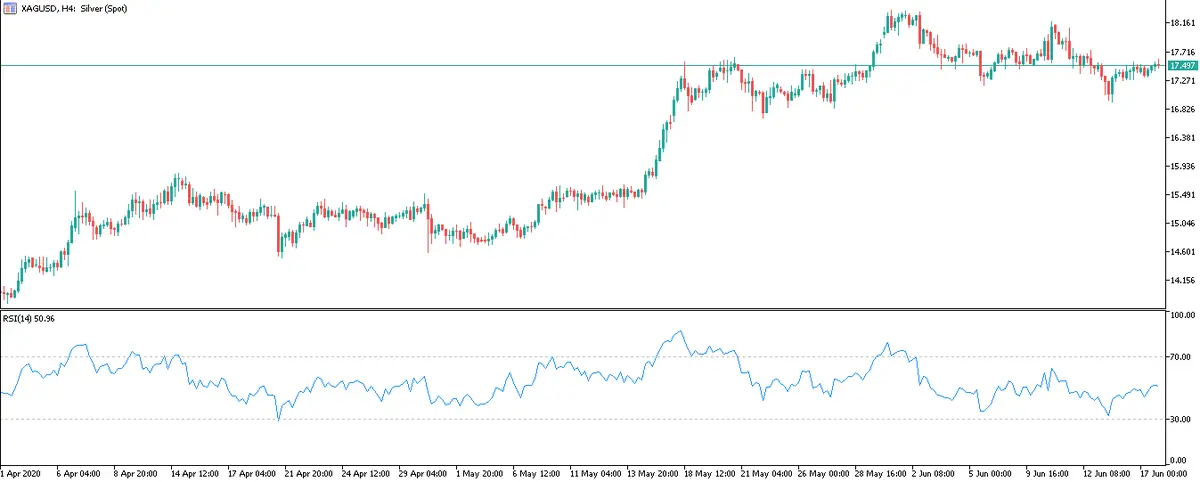Image resolution: width=1200 pixels, height=482 pixels.
Task: Click the 30.00 RSI oversold level label
Action: (x=1180, y=419)
